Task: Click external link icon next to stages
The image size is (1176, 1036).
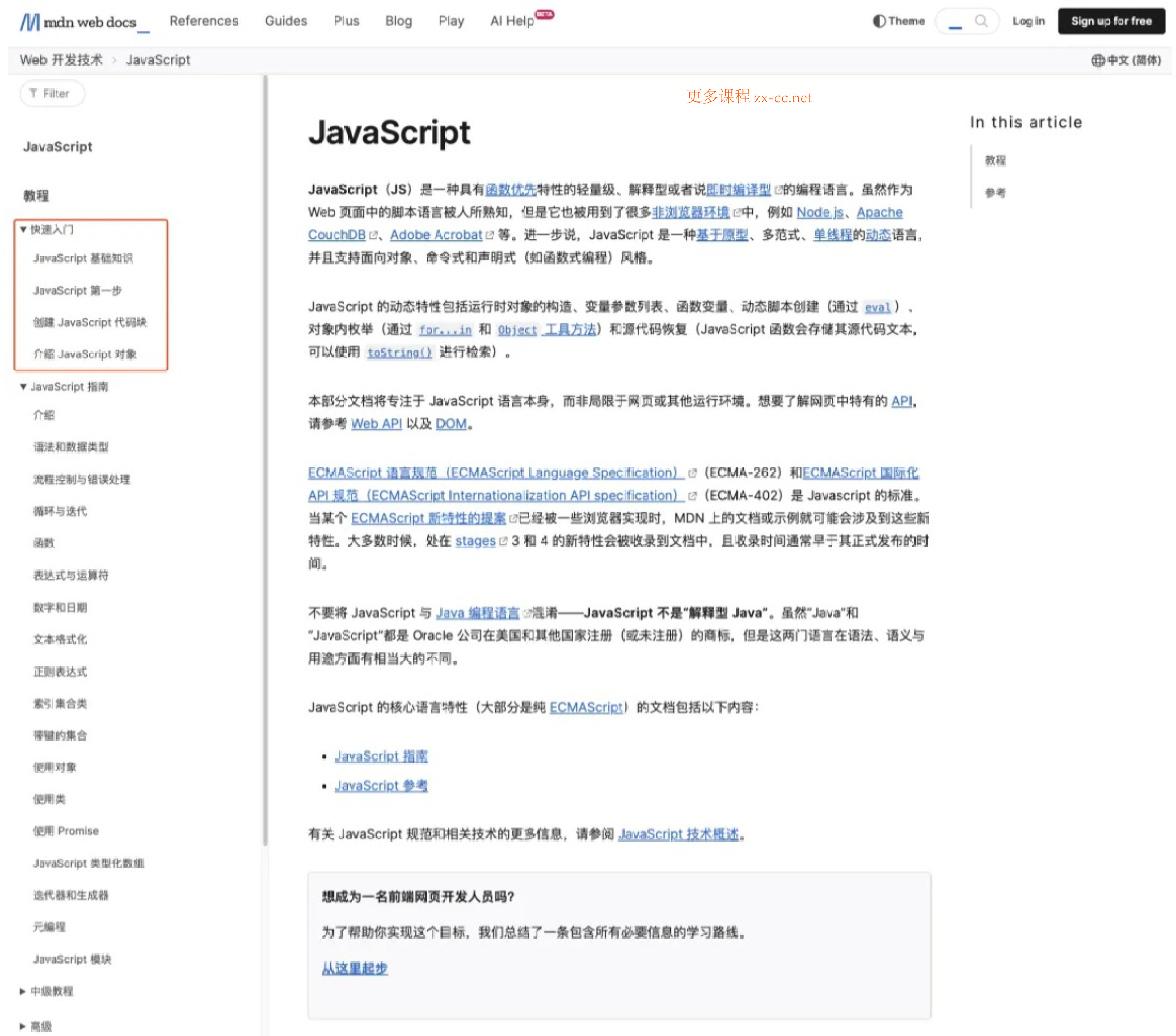Action: click(x=503, y=542)
